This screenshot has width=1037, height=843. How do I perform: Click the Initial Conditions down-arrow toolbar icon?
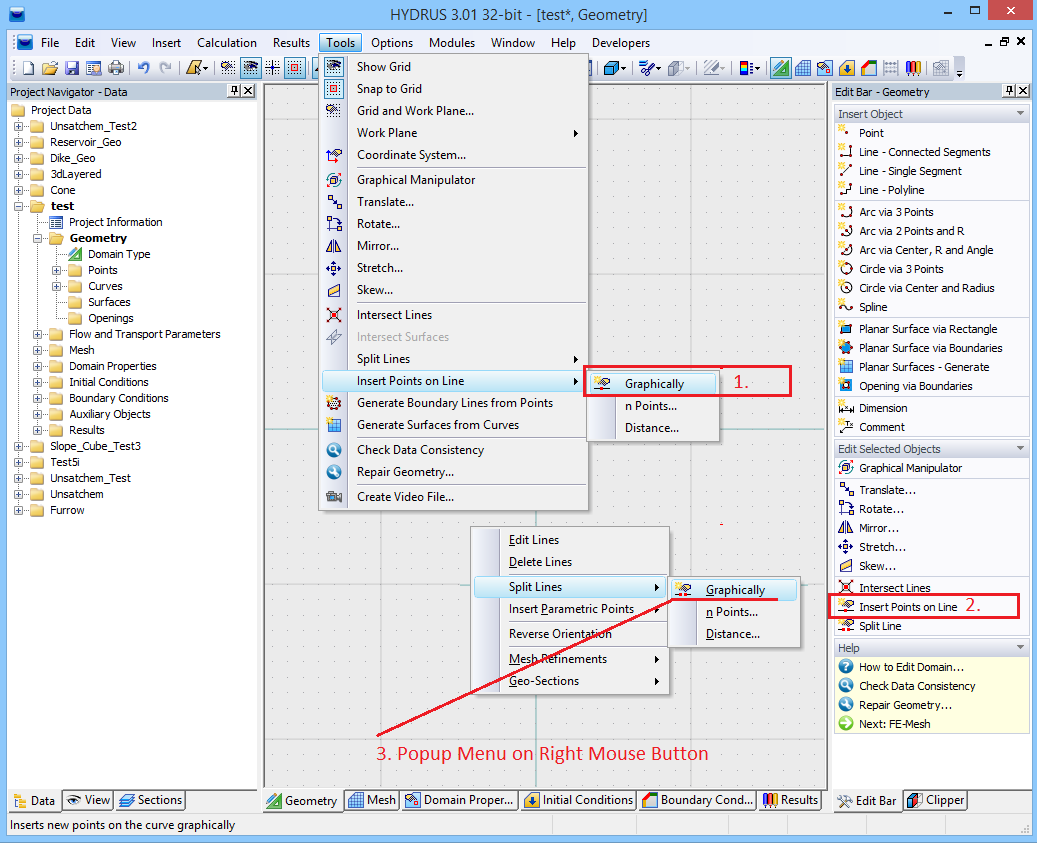pyautogui.click(x=847, y=67)
